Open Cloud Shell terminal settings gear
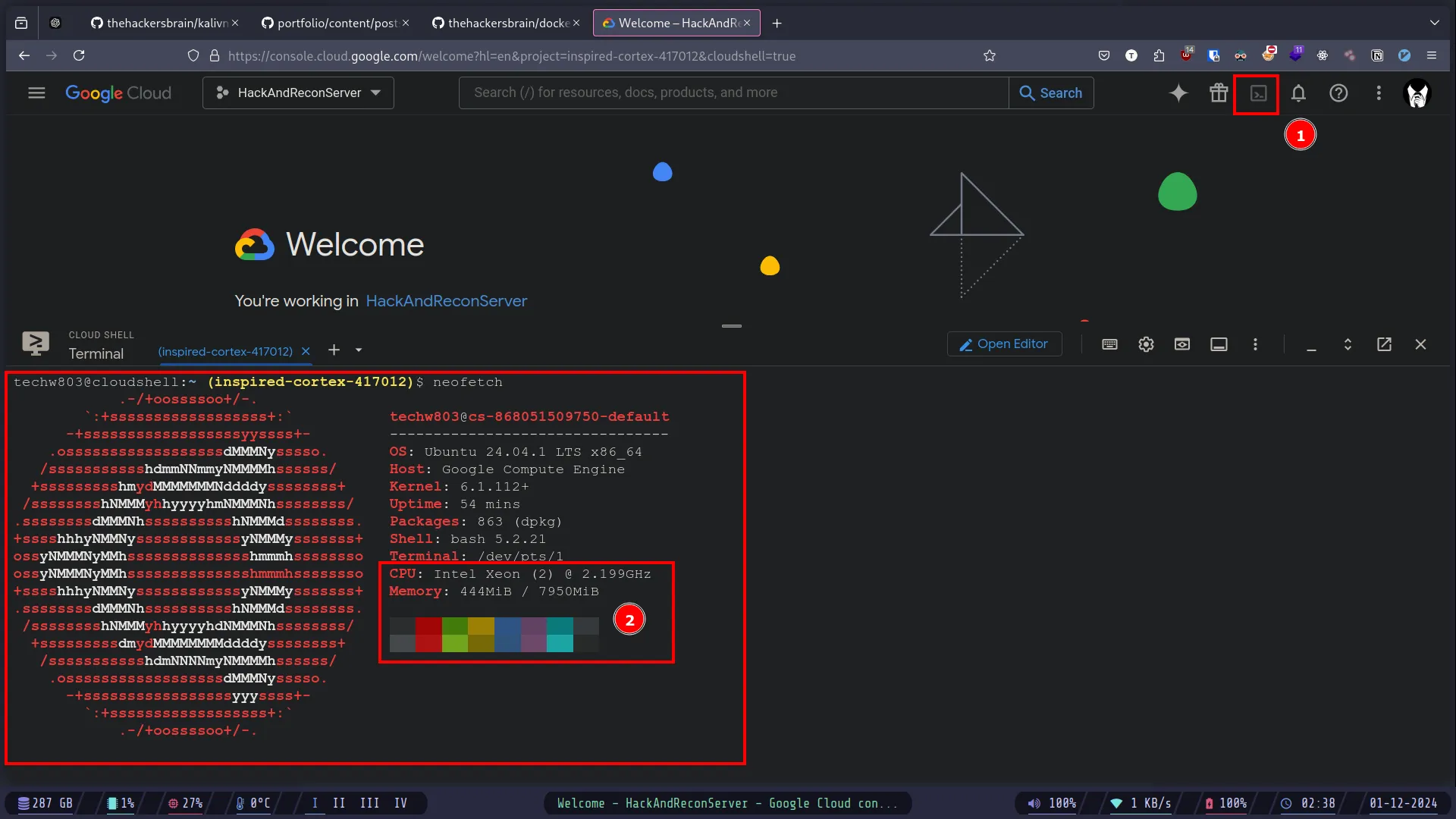Viewport: 1456px width, 819px height. [x=1146, y=344]
